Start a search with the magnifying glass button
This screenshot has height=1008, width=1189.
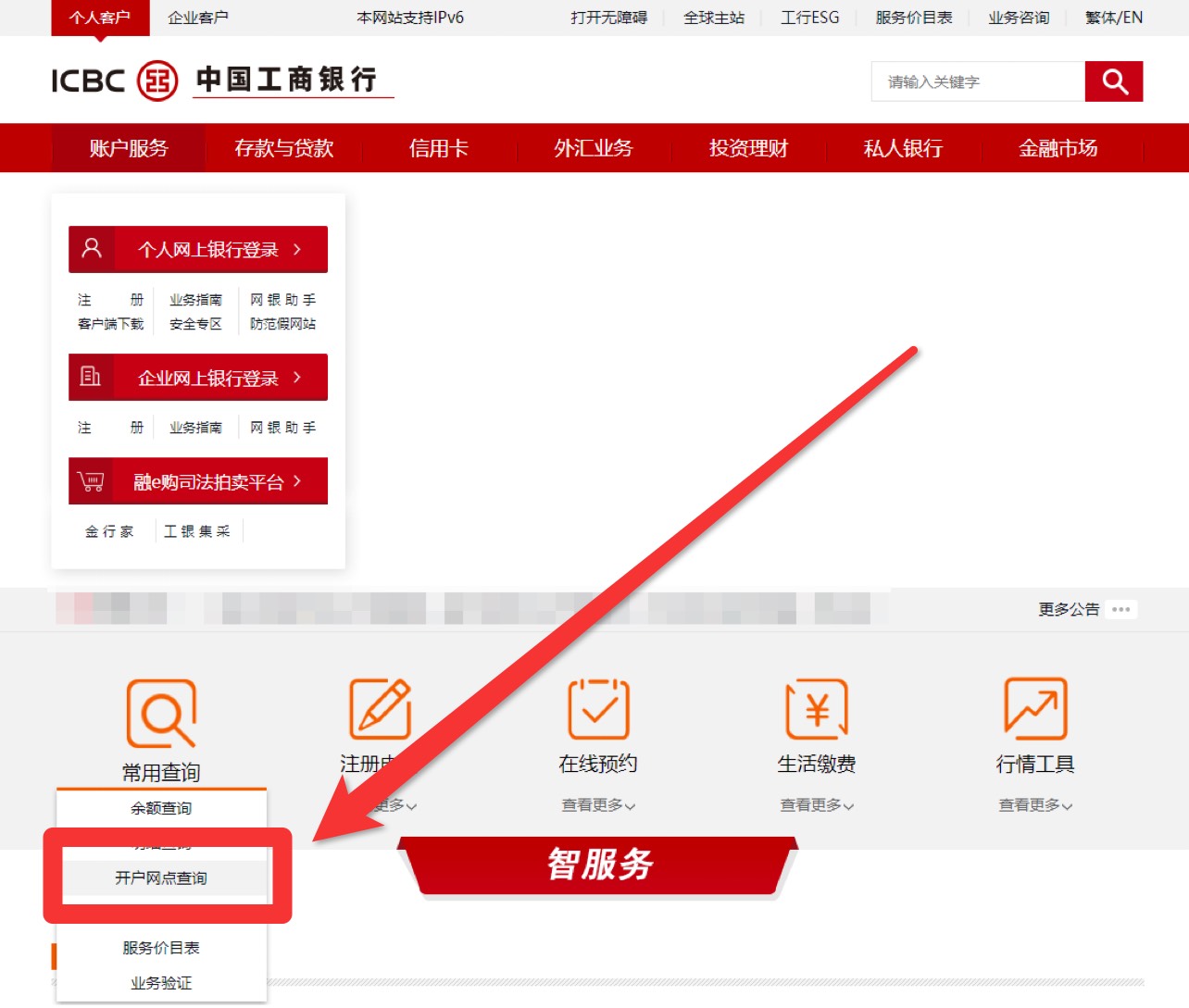(x=1114, y=81)
